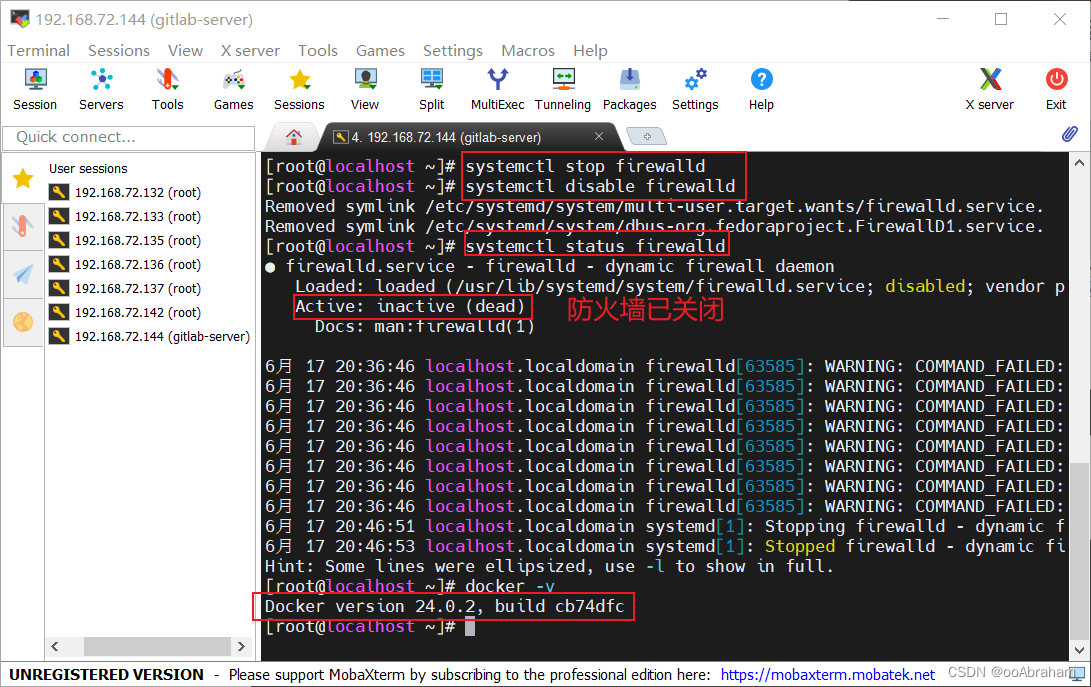This screenshot has width=1091, height=687.
Task: Browse Servers from the toolbar
Action: pyautogui.click(x=101, y=88)
